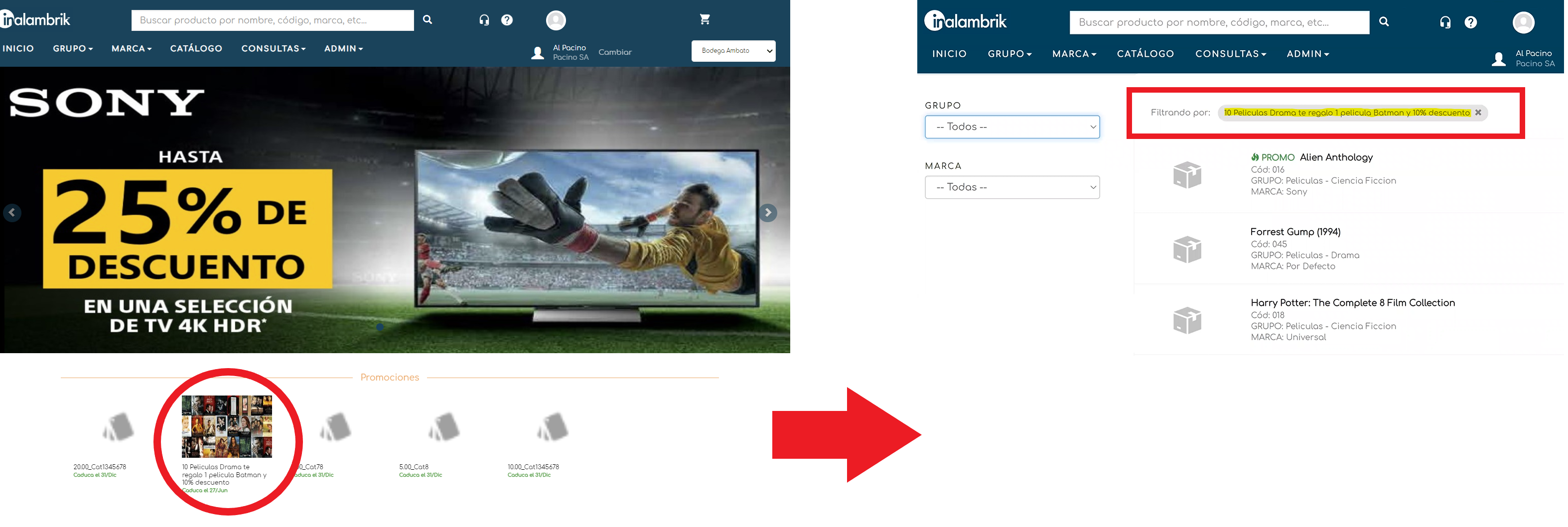
Task: Click the 5.00_Cat8 promotion caption
Action: 414,467
